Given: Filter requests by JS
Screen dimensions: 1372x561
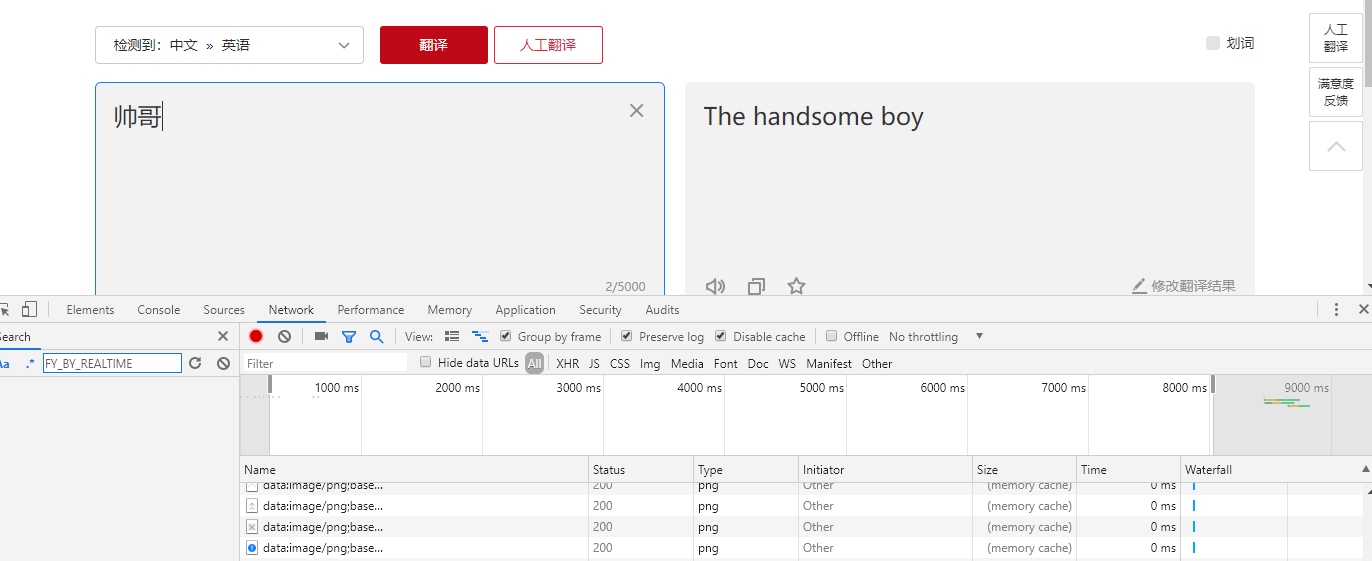Looking at the screenshot, I should click(x=595, y=364).
